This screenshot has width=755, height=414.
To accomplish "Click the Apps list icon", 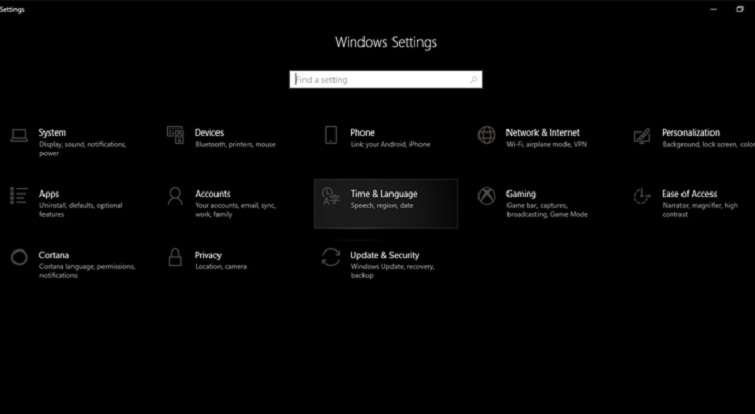I will point(19,196).
